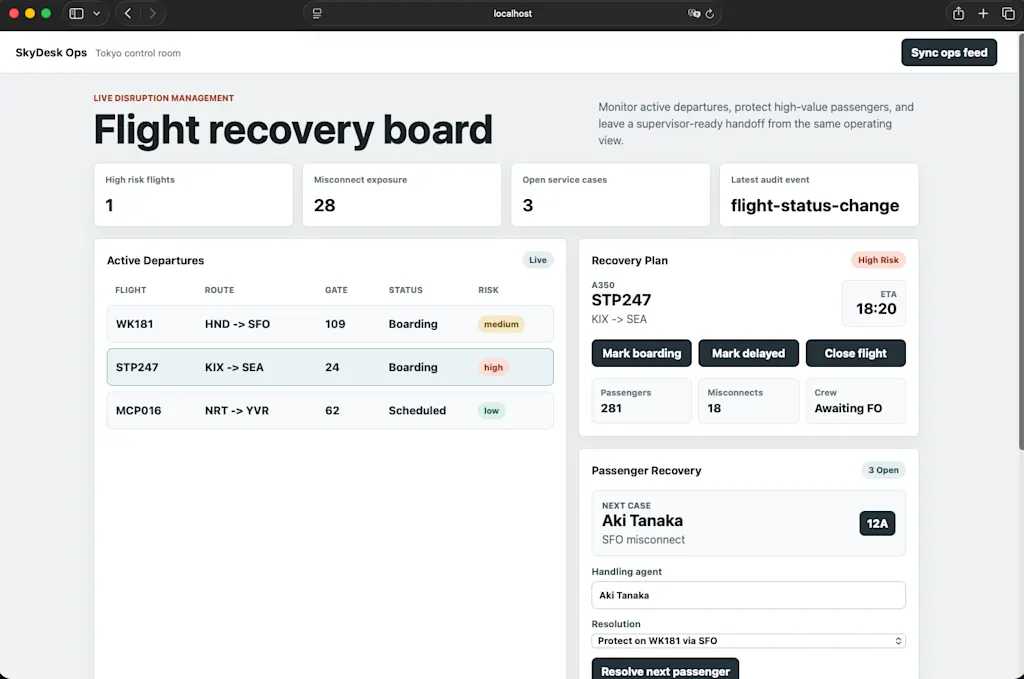Go back with the browser back arrow

point(128,13)
